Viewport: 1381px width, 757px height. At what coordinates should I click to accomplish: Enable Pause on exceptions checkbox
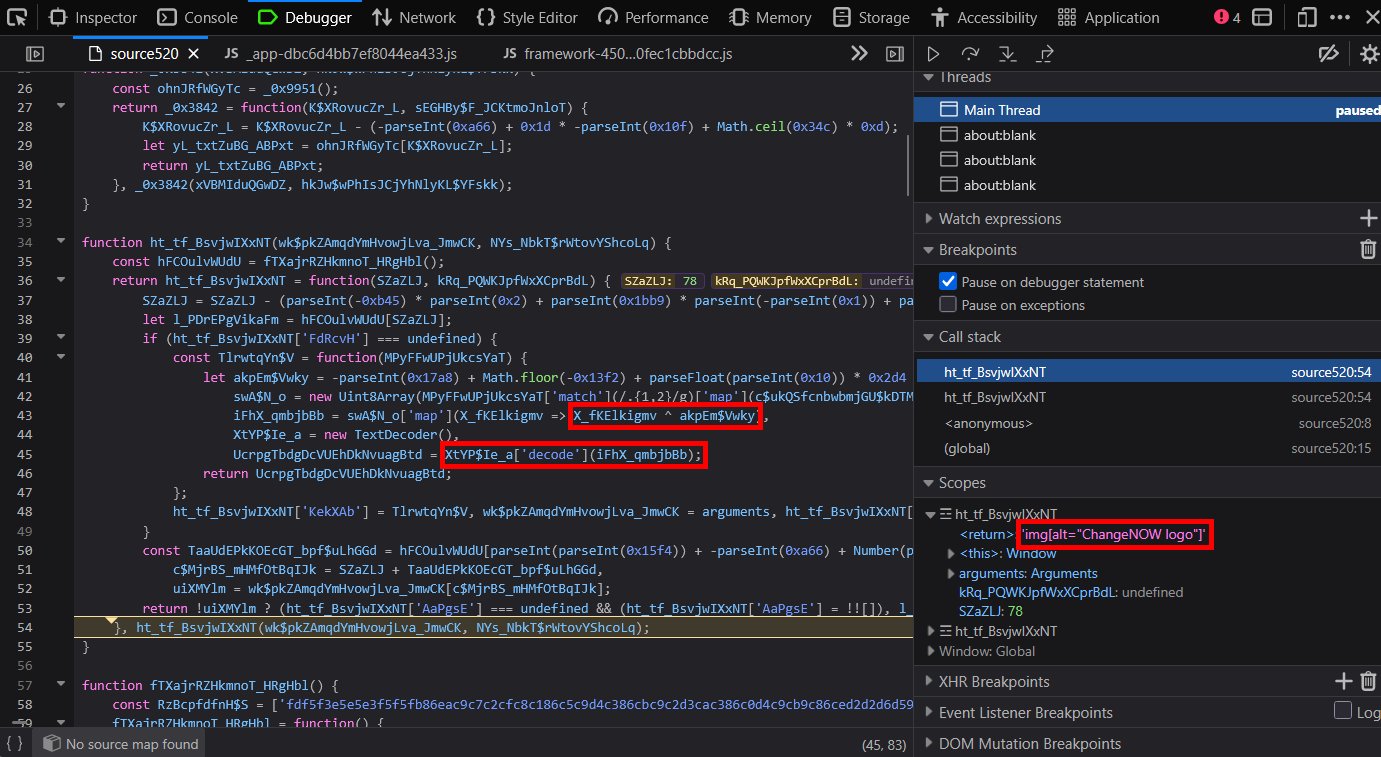coord(948,305)
